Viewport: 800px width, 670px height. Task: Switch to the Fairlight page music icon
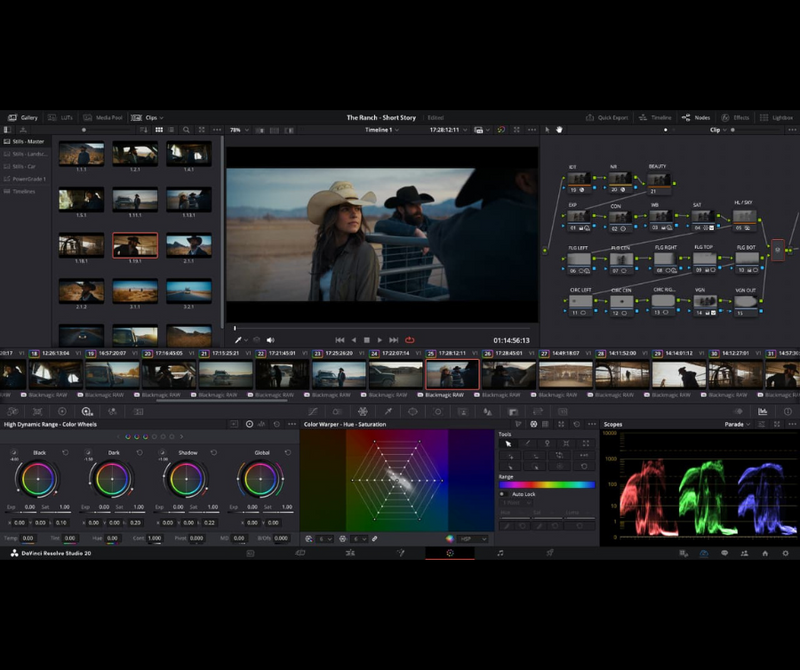tap(500, 553)
